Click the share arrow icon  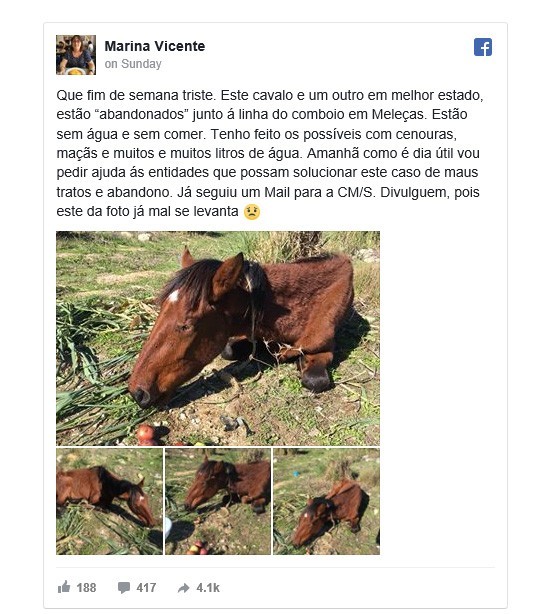click(x=183, y=588)
